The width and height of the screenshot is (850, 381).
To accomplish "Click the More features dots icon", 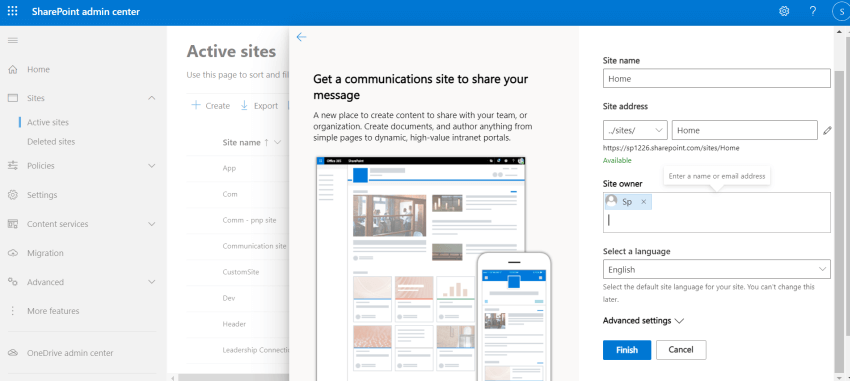I will click(x=13, y=311).
